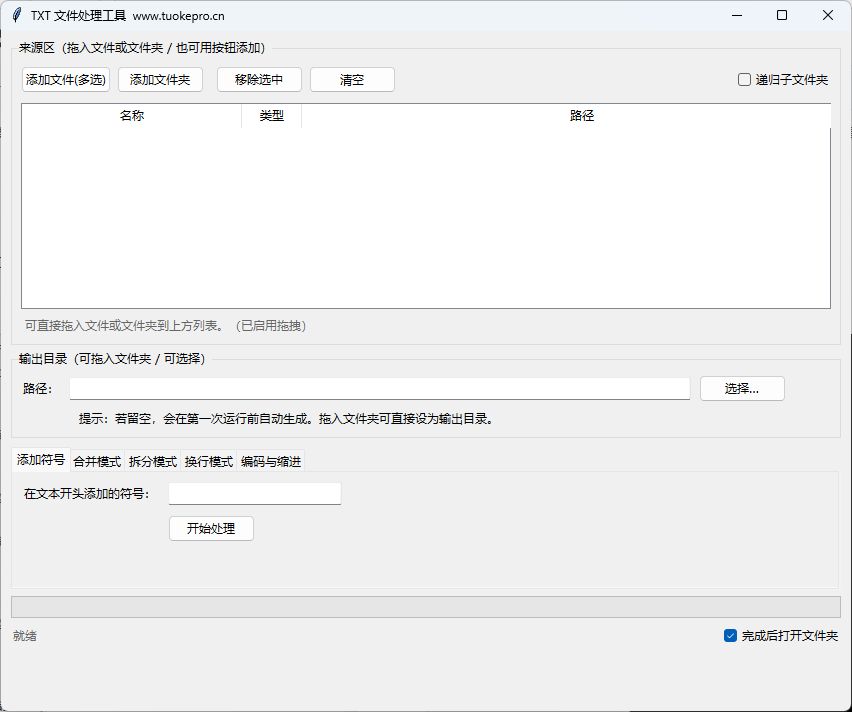Image resolution: width=852 pixels, height=712 pixels.
Task: Disable the 完成后打开文件夹 checkbox
Action: [730, 635]
